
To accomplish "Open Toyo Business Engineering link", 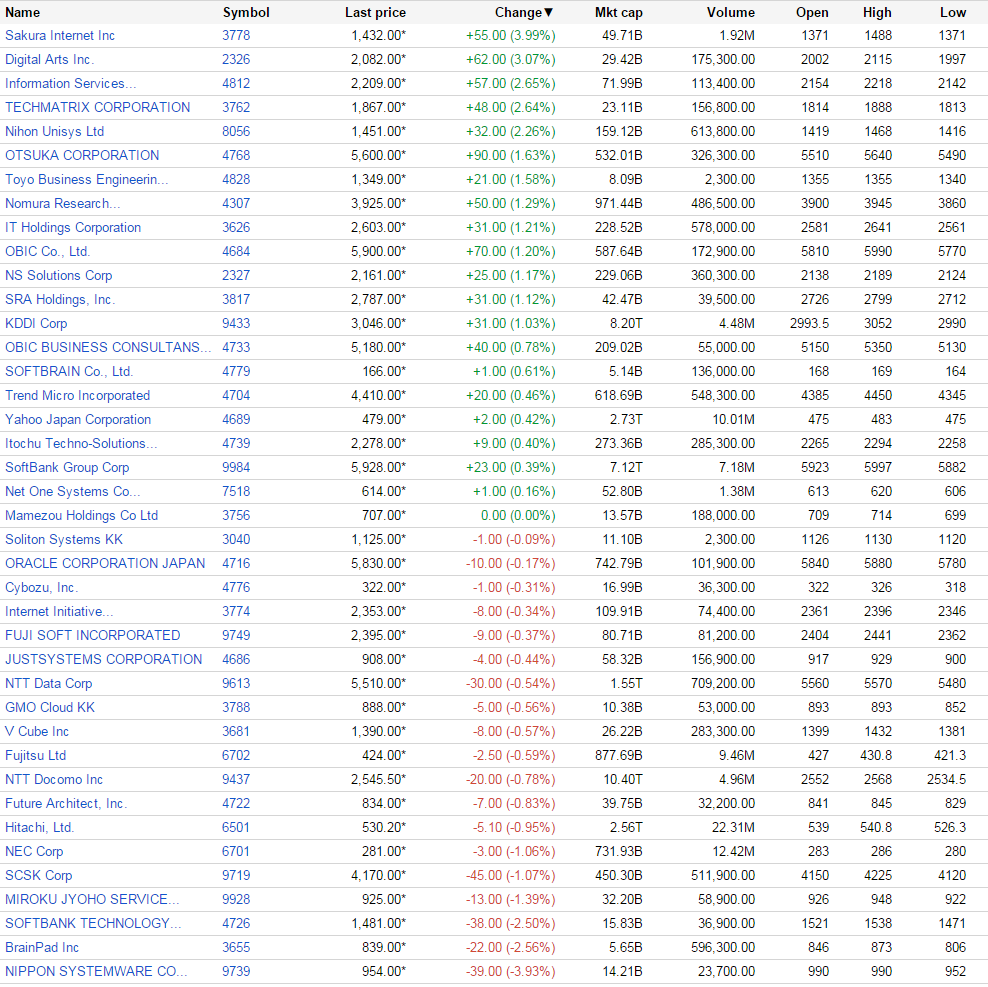I will click(86, 180).
